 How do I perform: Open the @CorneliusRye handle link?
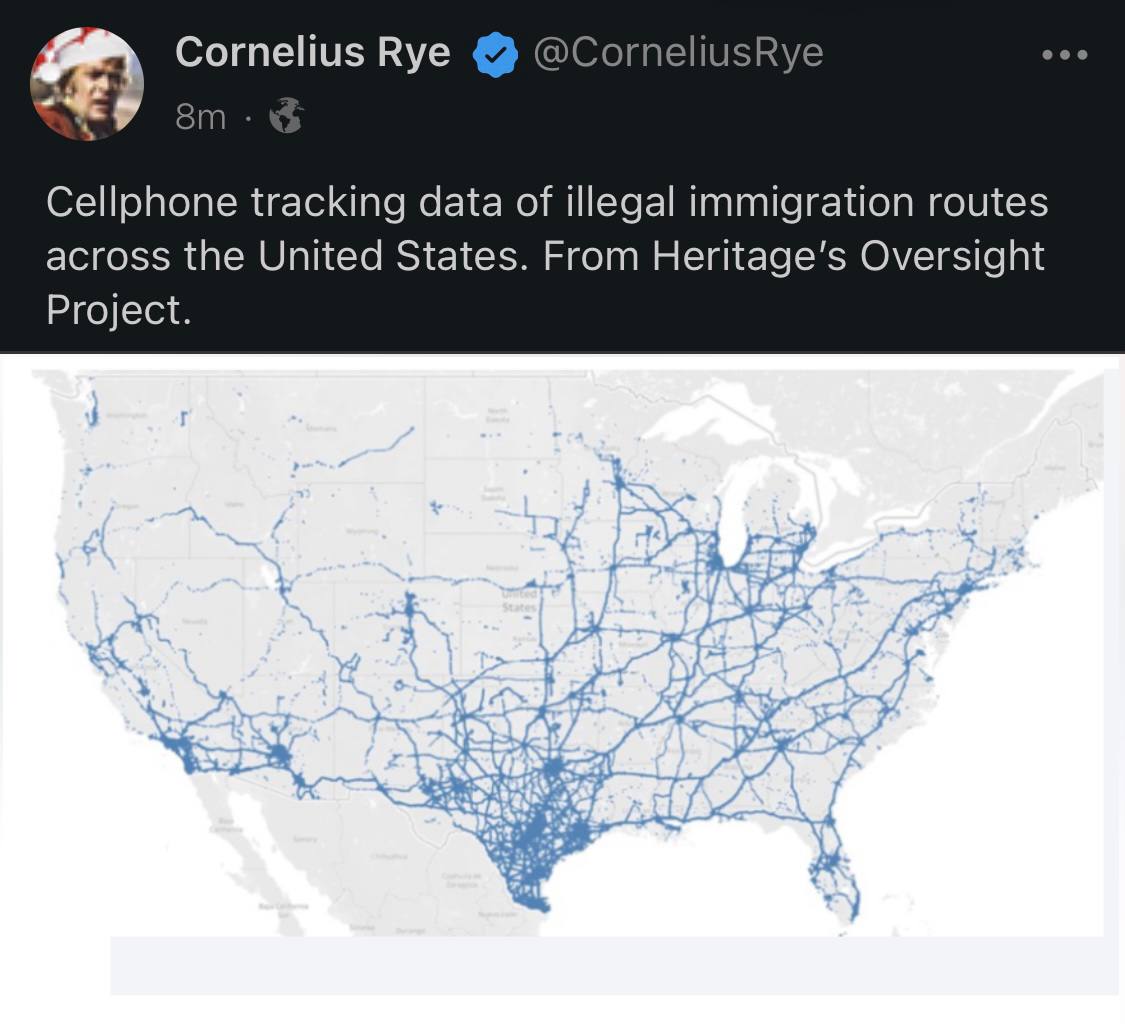678,52
